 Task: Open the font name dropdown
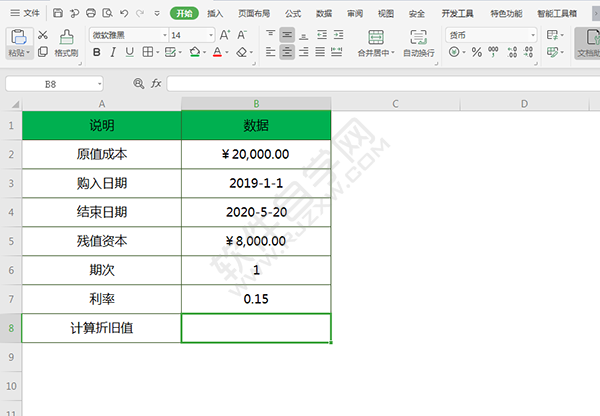point(165,35)
